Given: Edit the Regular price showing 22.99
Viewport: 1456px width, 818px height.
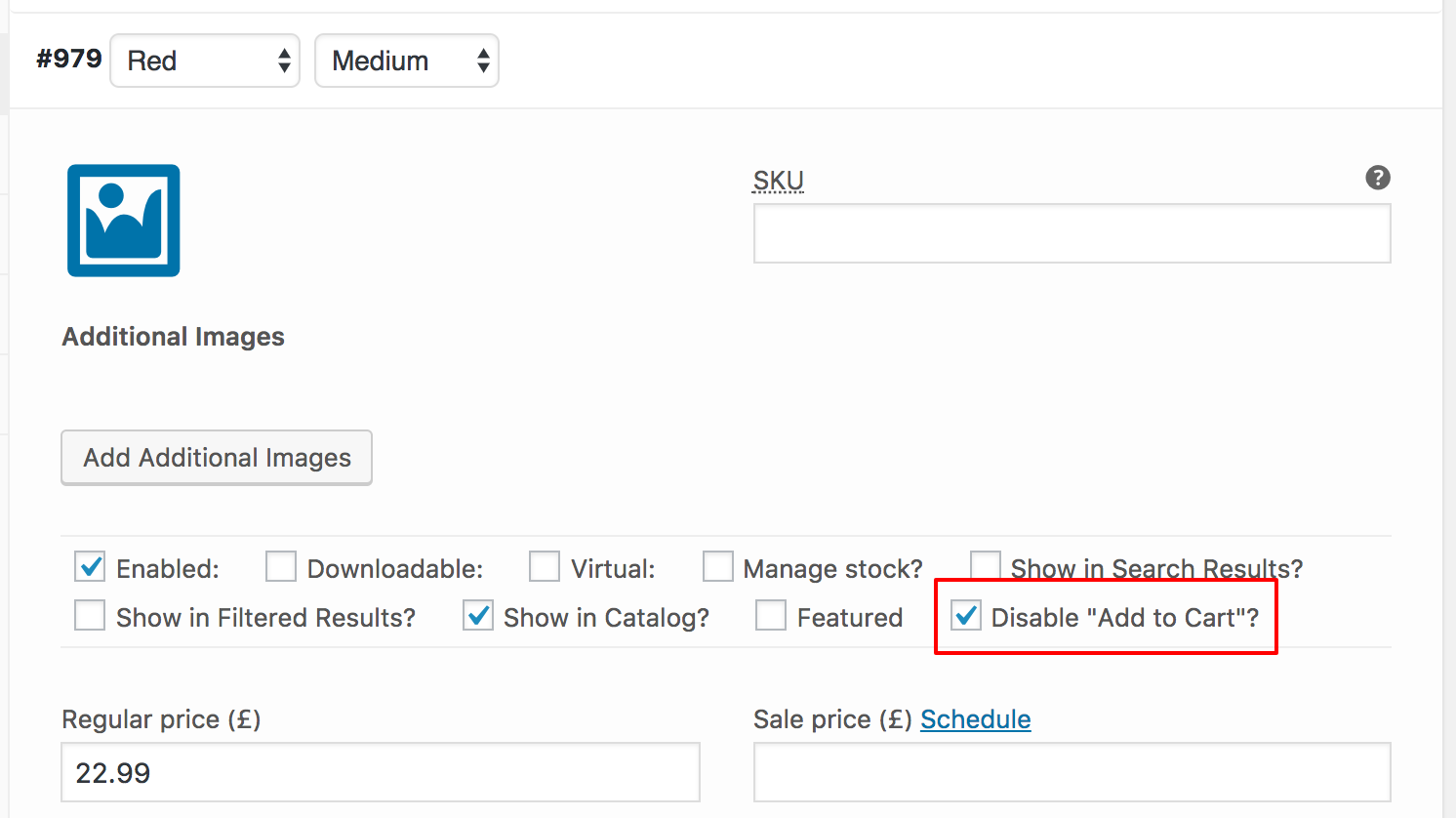Looking at the screenshot, I should 380,772.
